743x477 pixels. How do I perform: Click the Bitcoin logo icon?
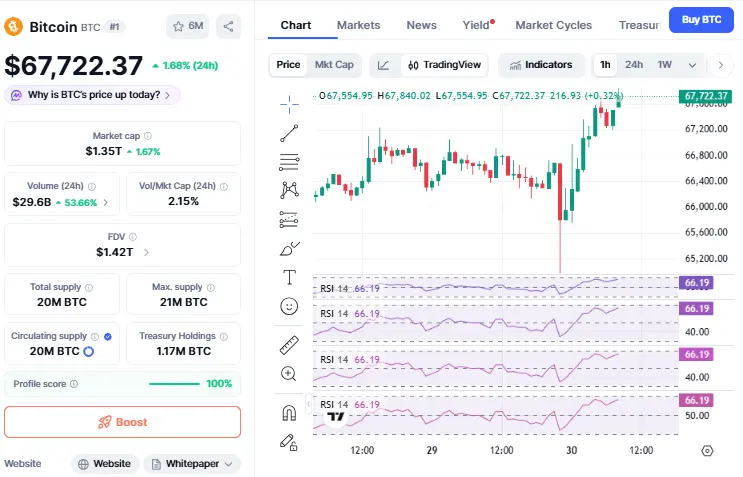pos(13,27)
